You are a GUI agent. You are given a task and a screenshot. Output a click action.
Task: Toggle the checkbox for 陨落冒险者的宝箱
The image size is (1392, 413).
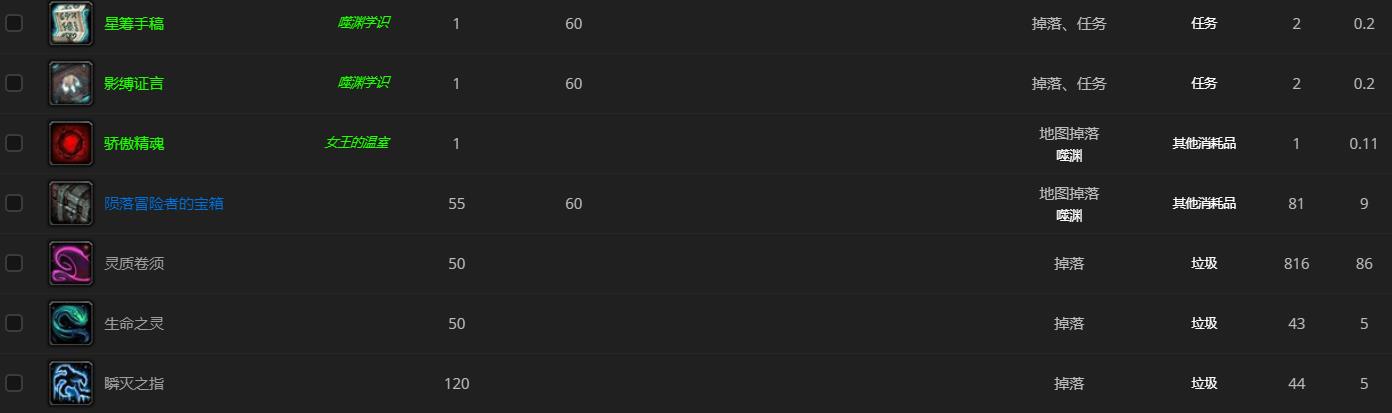click(x=14, y=202)
